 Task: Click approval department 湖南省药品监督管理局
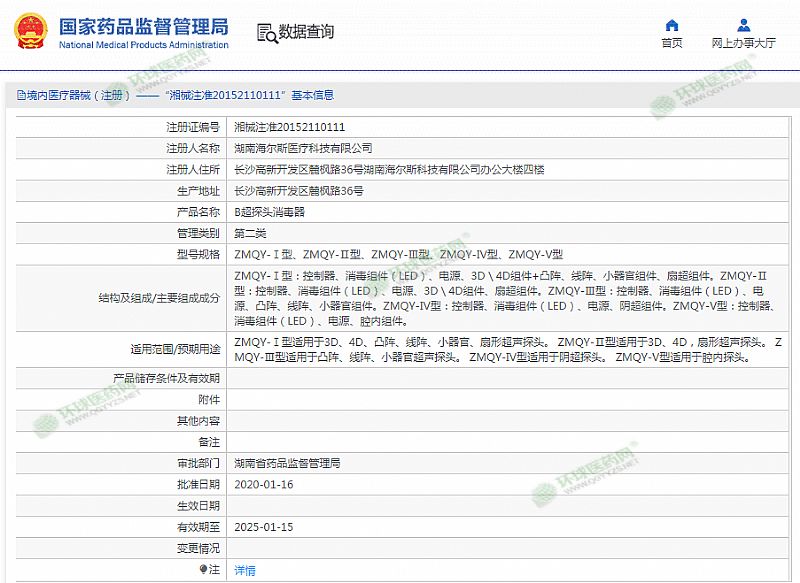click(287, 463)
